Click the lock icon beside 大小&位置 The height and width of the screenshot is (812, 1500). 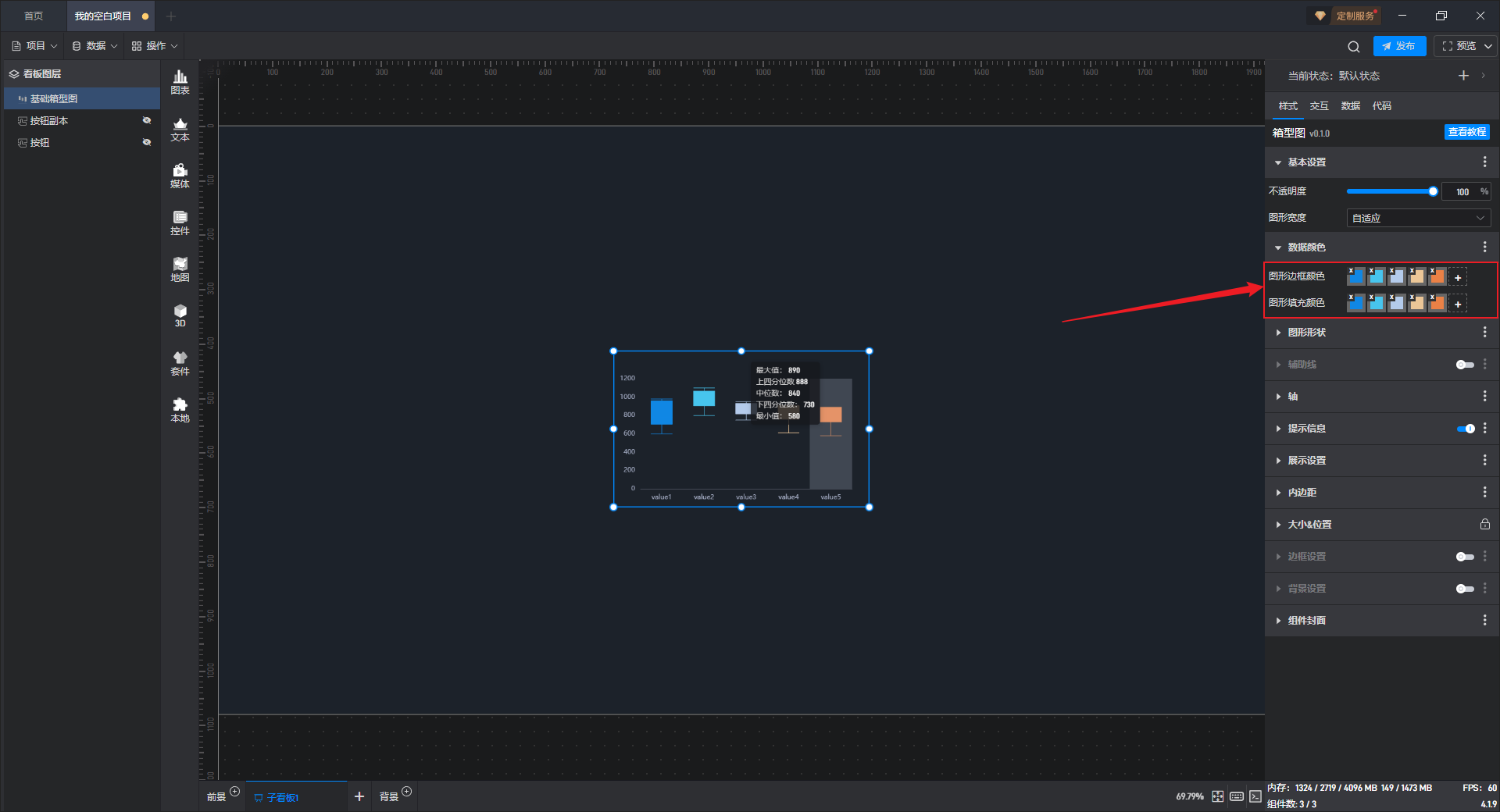pyautogui.click(x=1484, y=524)
